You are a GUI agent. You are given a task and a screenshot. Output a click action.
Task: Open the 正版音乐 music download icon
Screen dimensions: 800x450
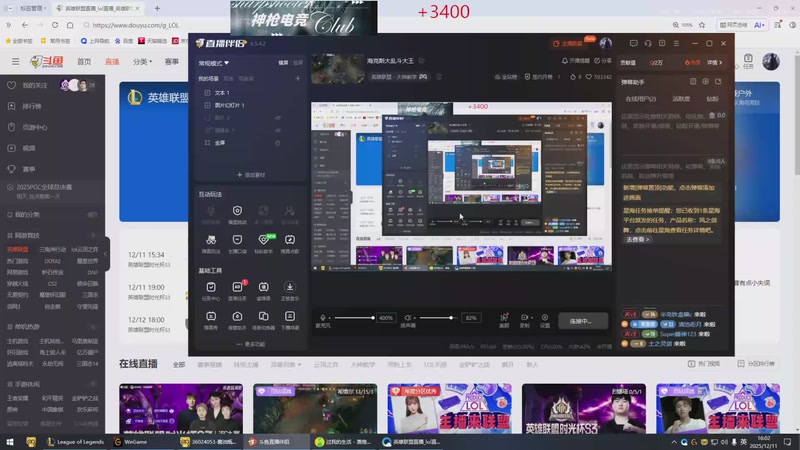coord(290,287)
